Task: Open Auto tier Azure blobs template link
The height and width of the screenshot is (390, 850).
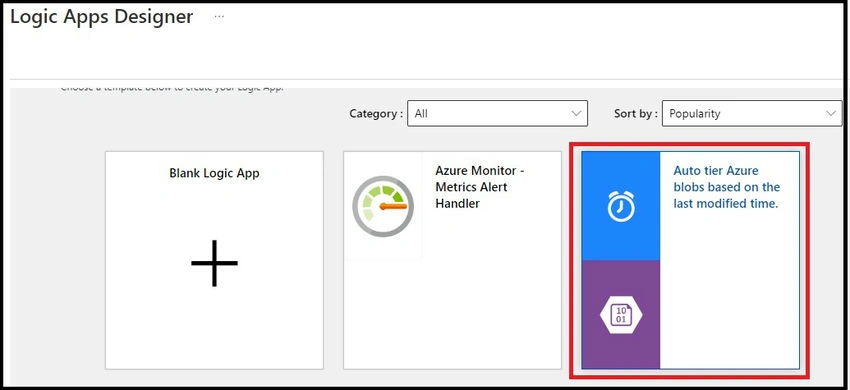Action: coord(726,187)
